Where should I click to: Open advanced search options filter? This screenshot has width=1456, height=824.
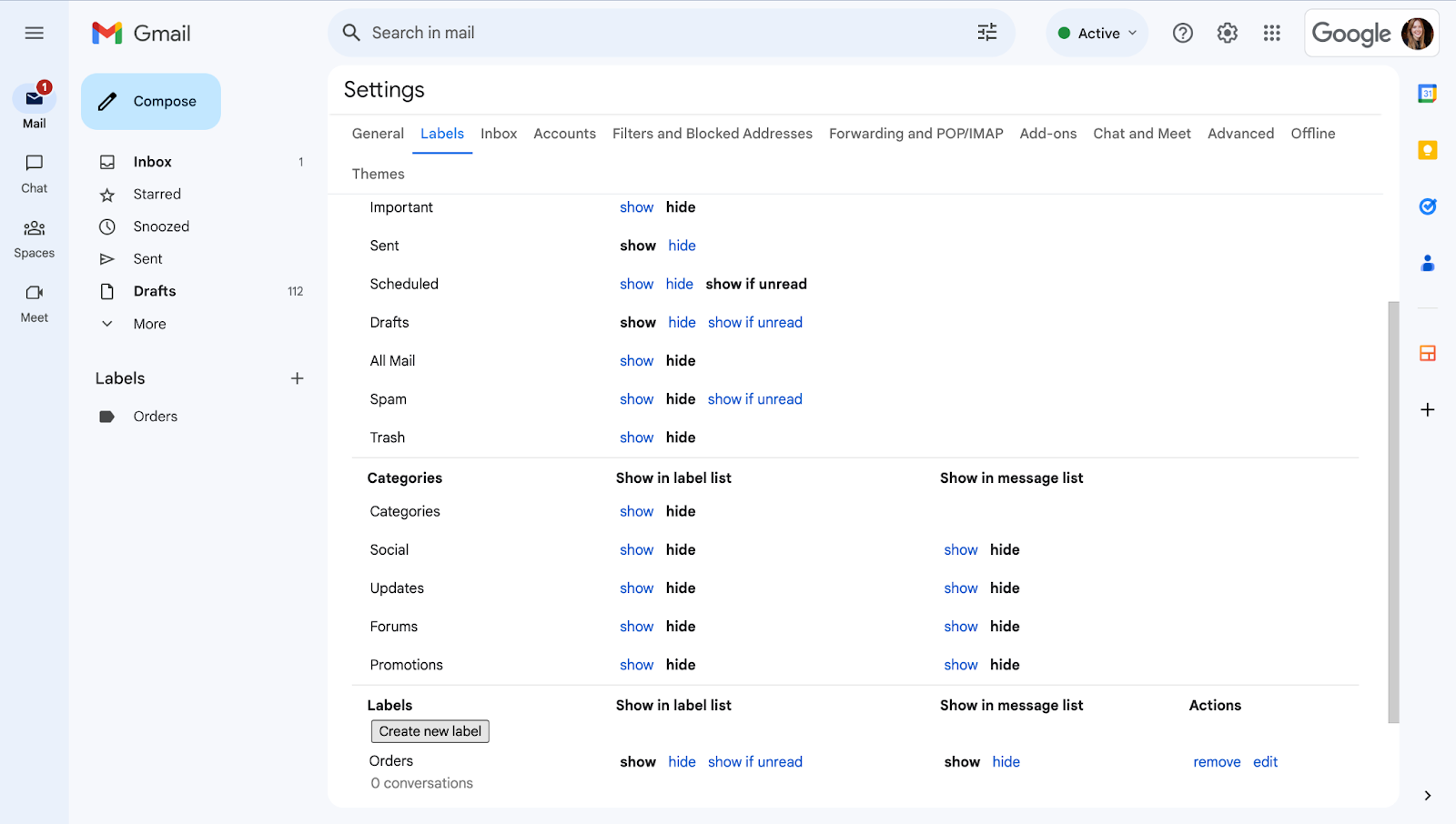tap(986, 32)
